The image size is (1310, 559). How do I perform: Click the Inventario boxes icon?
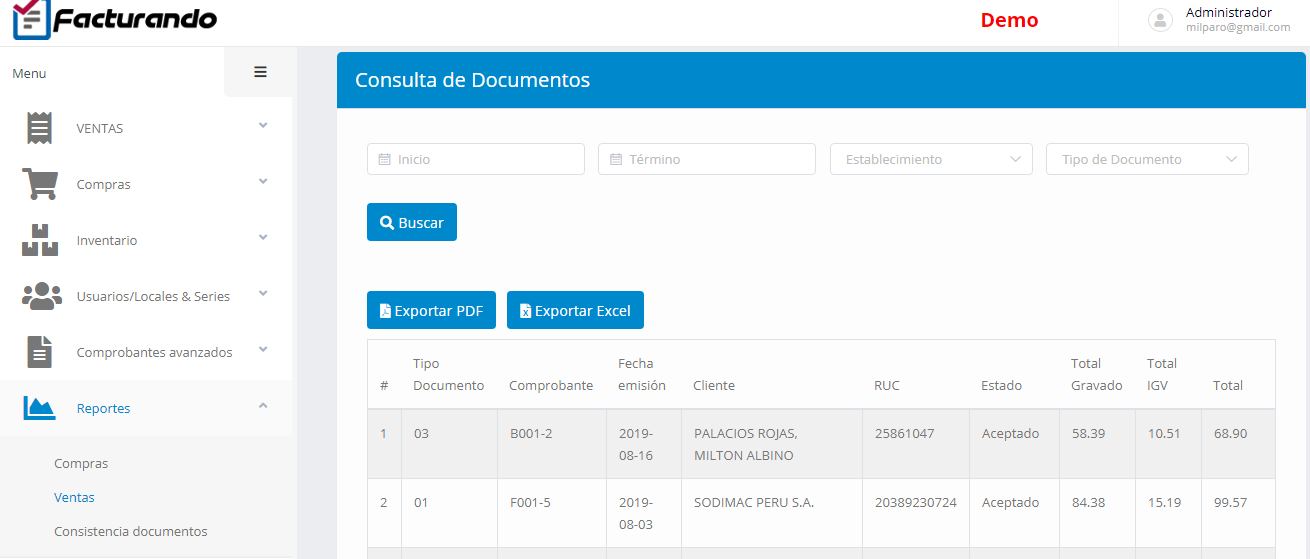click(x=40, y=240)
